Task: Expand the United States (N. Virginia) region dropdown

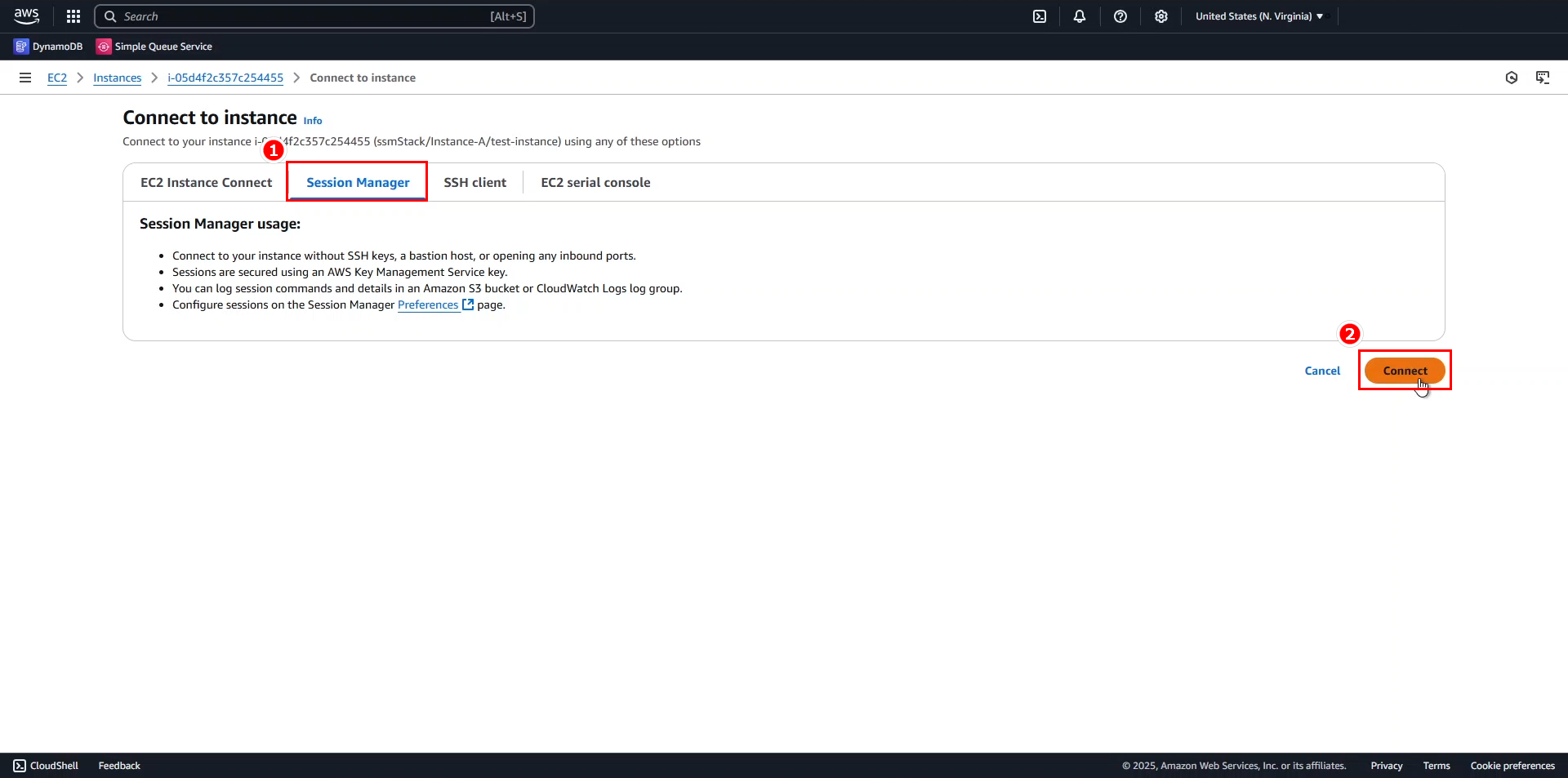Action: pos(1258,16)
